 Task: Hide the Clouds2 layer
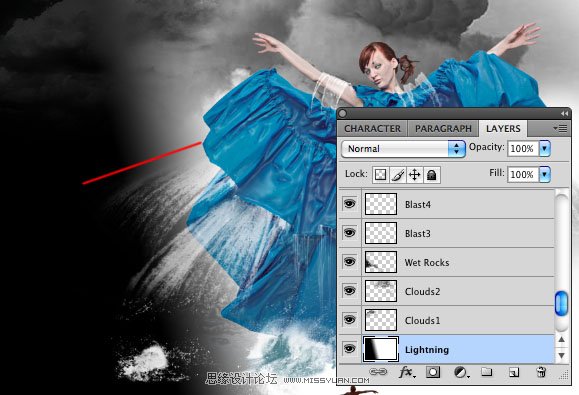[349, 291]
